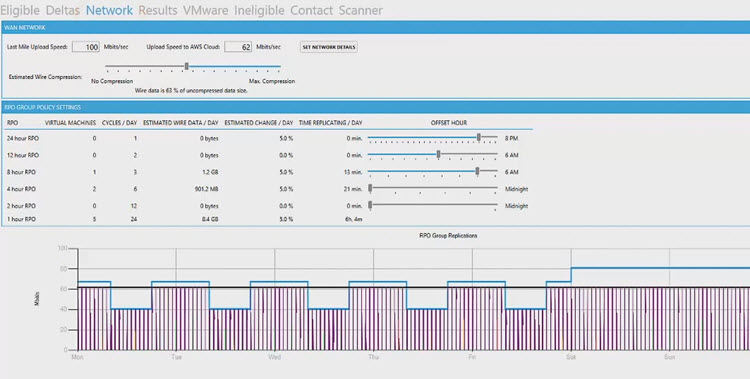
Task: Click the Wed label on chart axis
Action: [275, 357]
